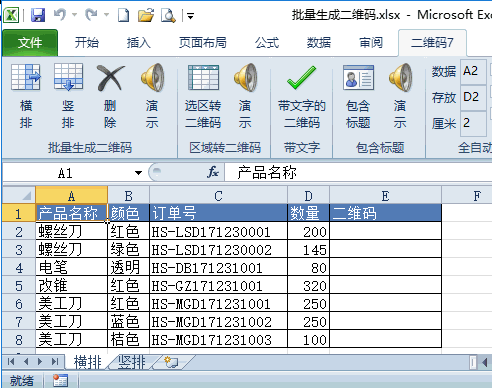Viewport: 492px width, 388px height.
Task: Play the 演示 speaker in 包含标题 group
Action: tap(400, 77)
